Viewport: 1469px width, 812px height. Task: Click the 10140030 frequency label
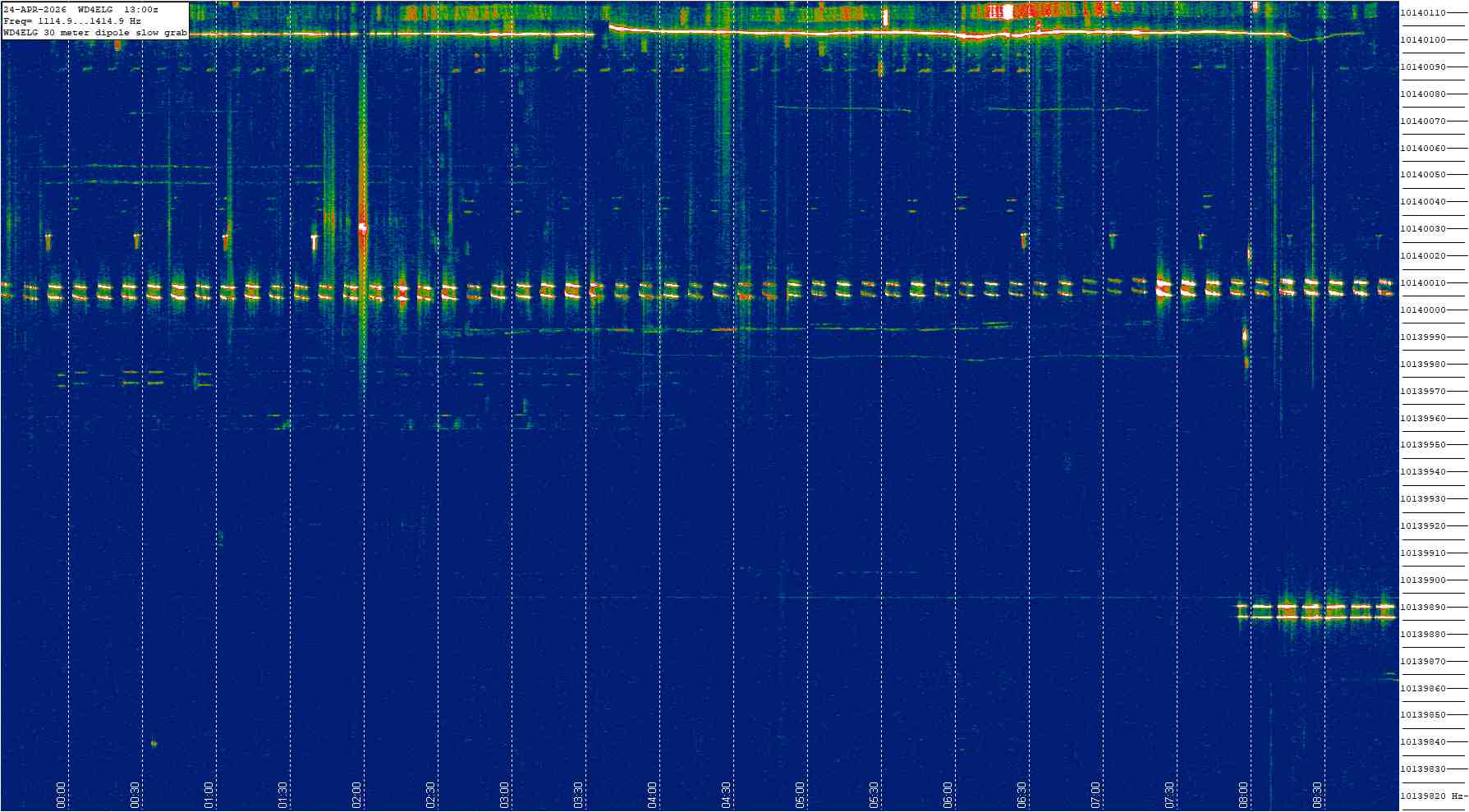[x=1423, y=229]
